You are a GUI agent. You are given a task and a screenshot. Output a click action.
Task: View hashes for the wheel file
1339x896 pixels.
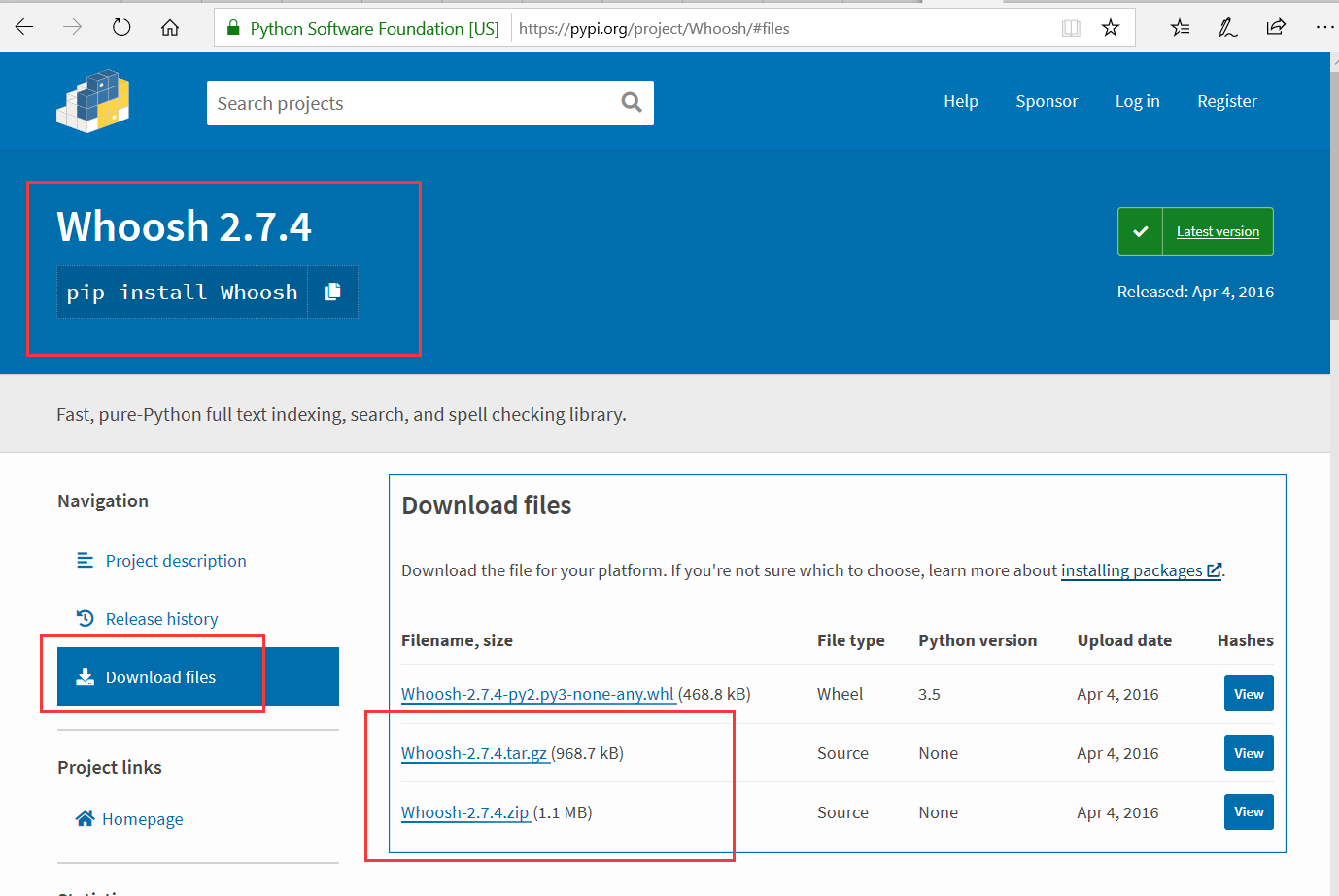1249,694
